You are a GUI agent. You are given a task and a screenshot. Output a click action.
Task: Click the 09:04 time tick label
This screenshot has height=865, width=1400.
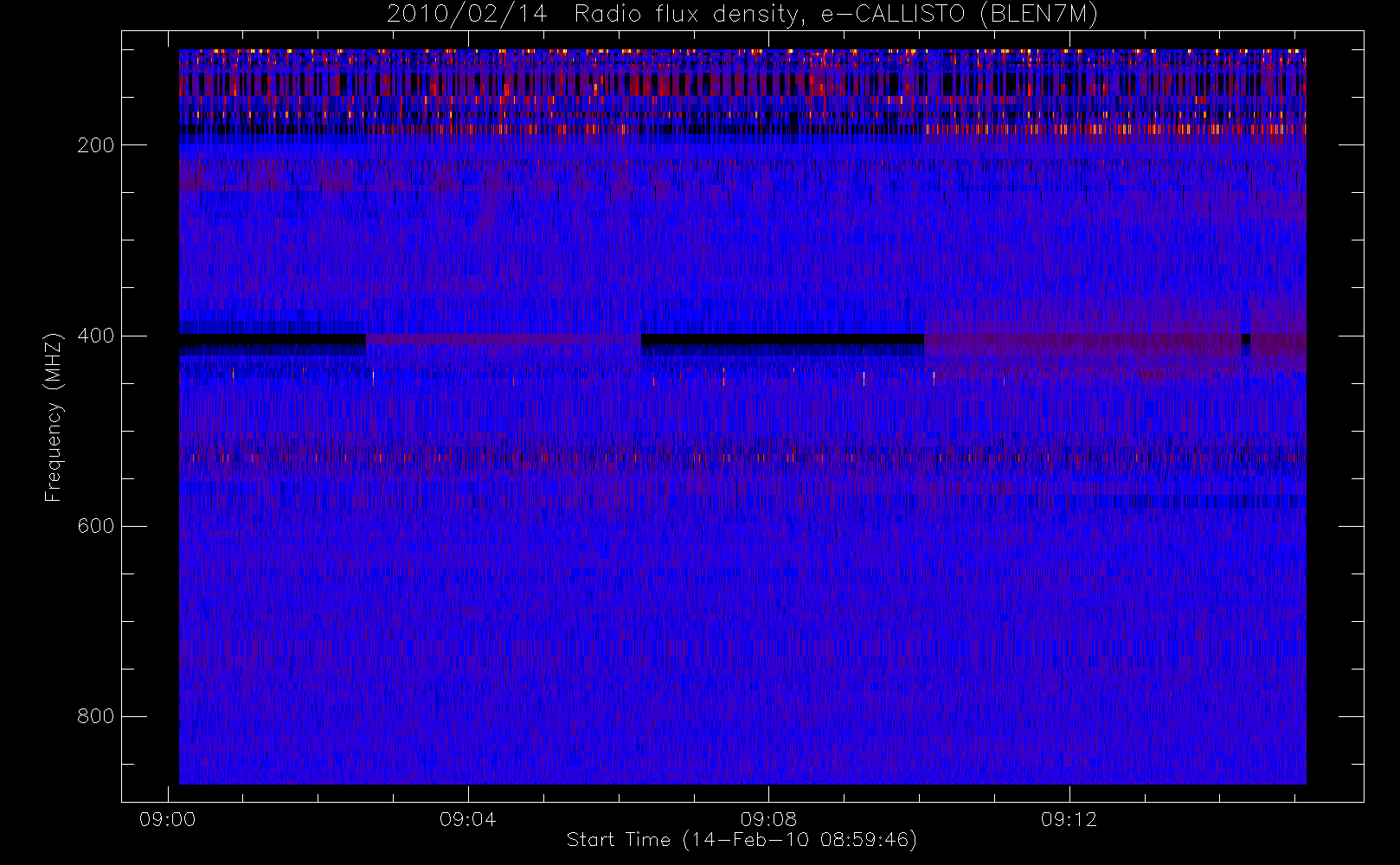point(468,819)
